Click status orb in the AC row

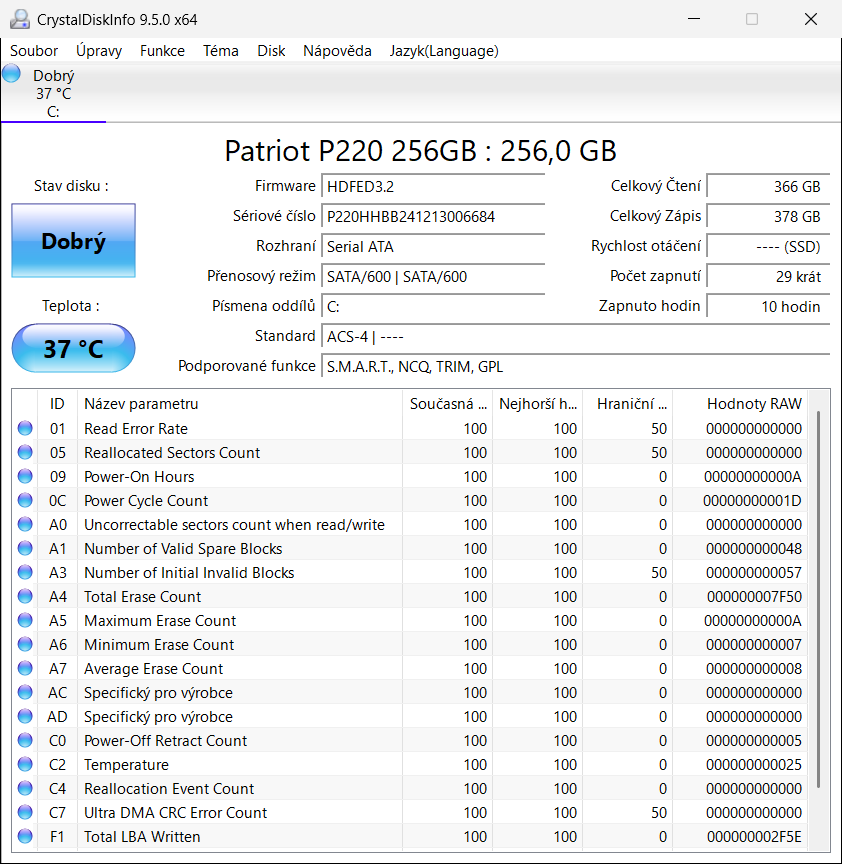[x=25, y=692]
